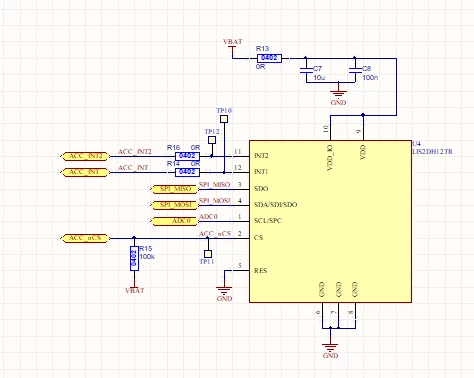Click test point TP11 square

(x=208, y=254)
